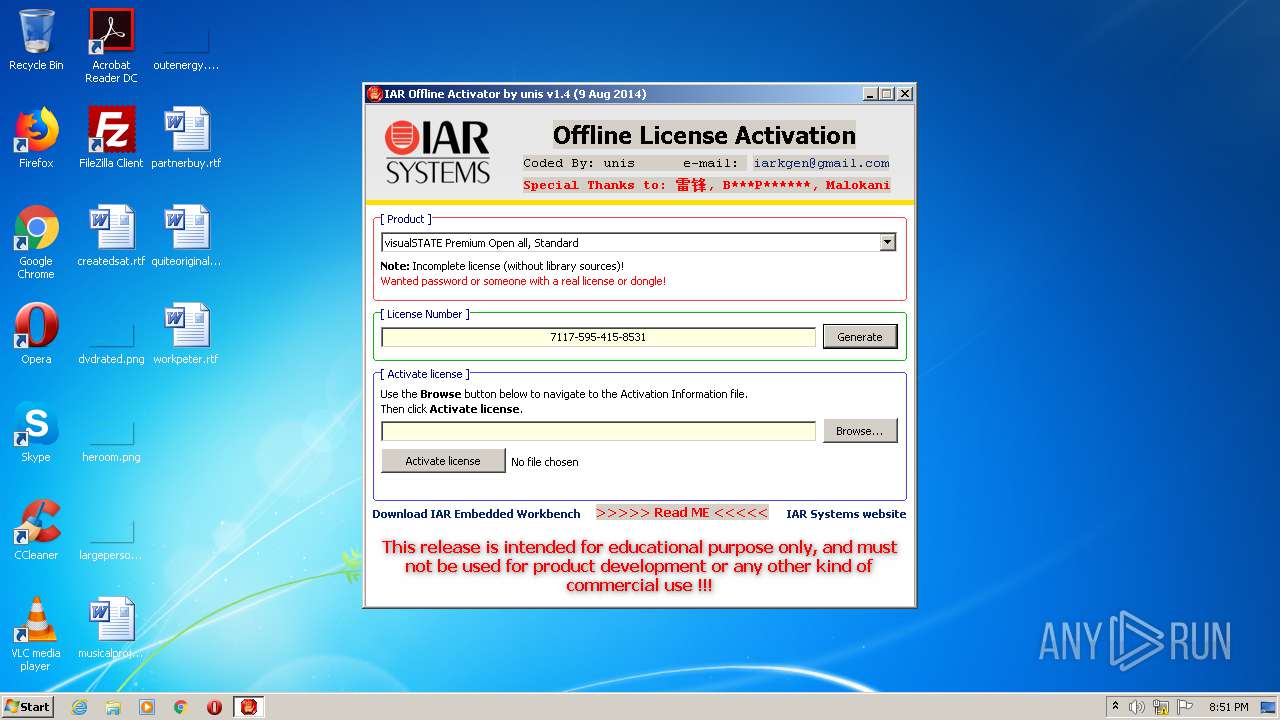The width and height of the screenshot is (1280, 720).
Task: Open the IAR Systems website link
Action: click(x=846, y=514)
